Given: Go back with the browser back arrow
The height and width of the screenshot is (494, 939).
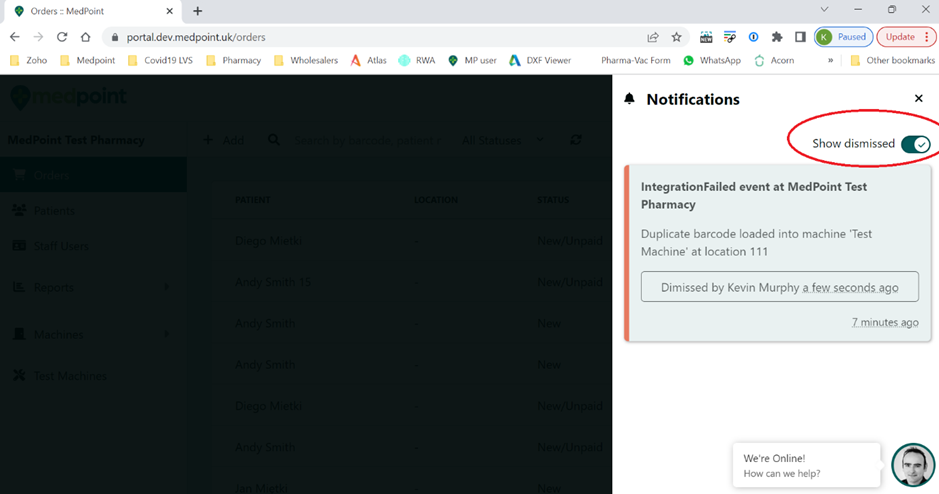Looking at the screenshot, I should (15, 37).
